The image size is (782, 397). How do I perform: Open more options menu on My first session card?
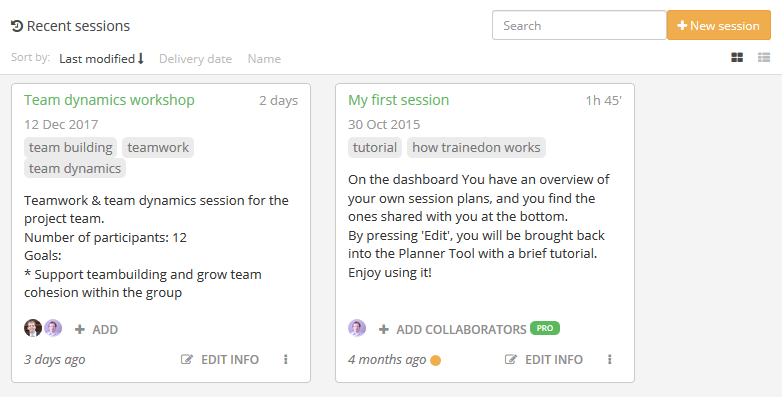609,359
